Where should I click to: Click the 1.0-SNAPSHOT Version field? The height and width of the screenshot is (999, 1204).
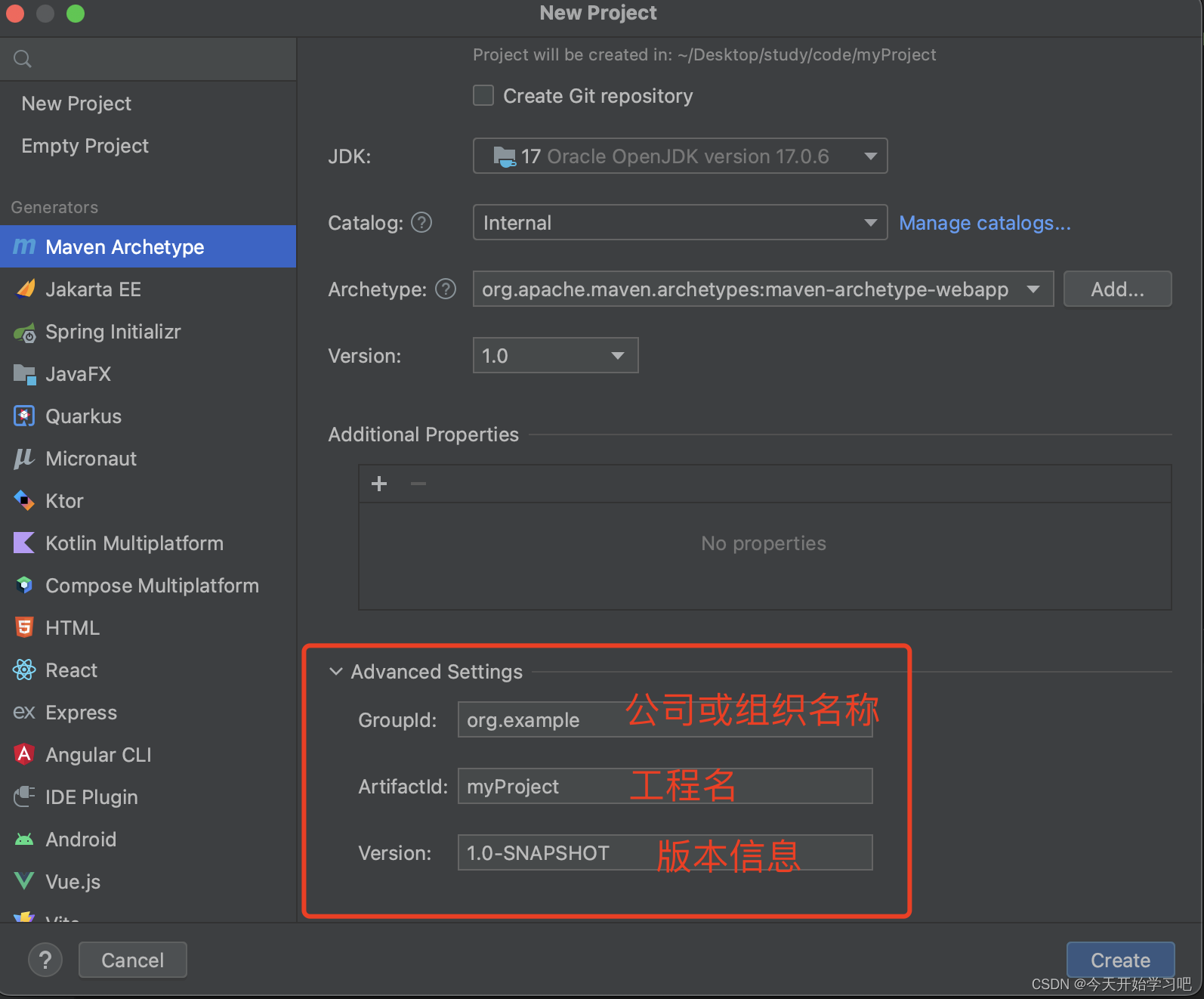665,852
